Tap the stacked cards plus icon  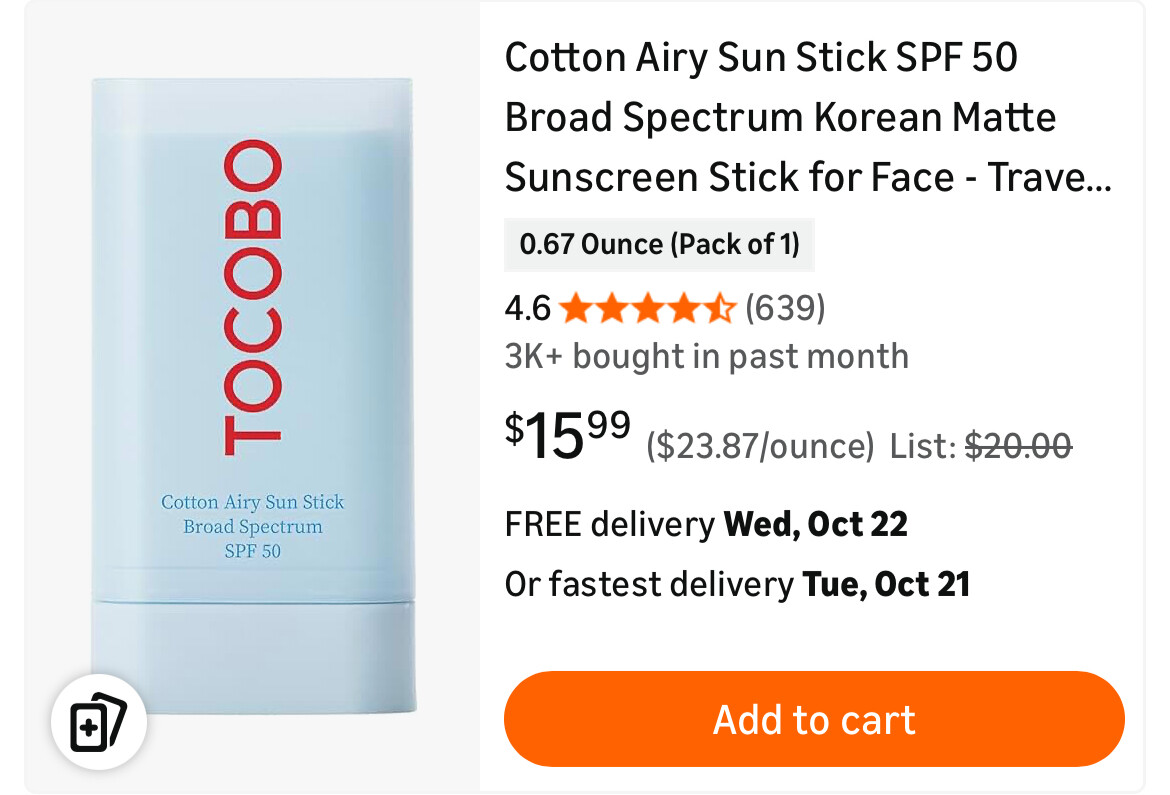[x=99, y=721]
